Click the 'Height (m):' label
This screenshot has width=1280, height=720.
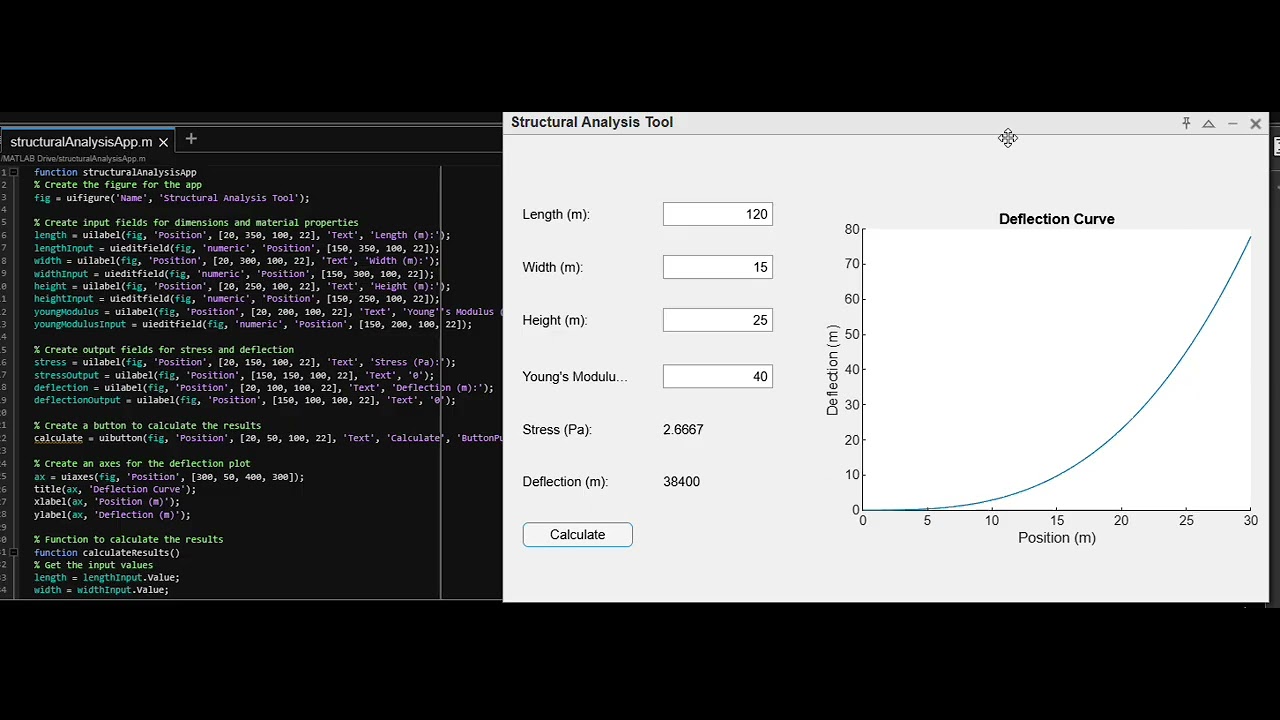pyautogui.click(x=555, y=320)
